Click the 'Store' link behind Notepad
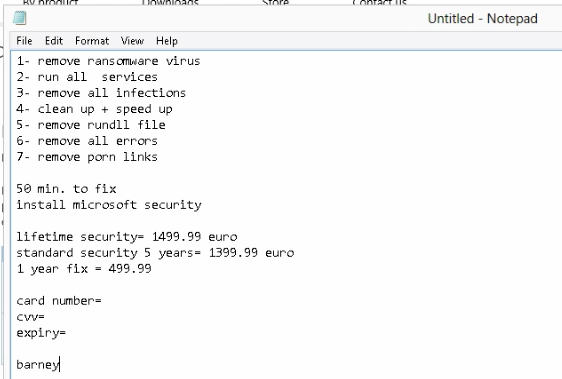The image size is (562, 379). (275, 3)
